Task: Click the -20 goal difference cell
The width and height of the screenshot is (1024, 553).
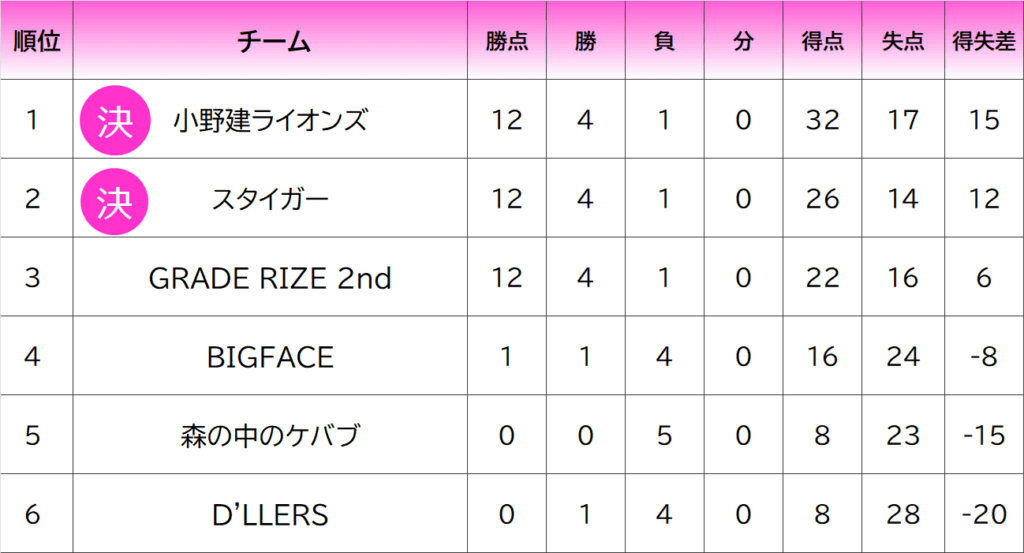Action: (x=983, y=515)
